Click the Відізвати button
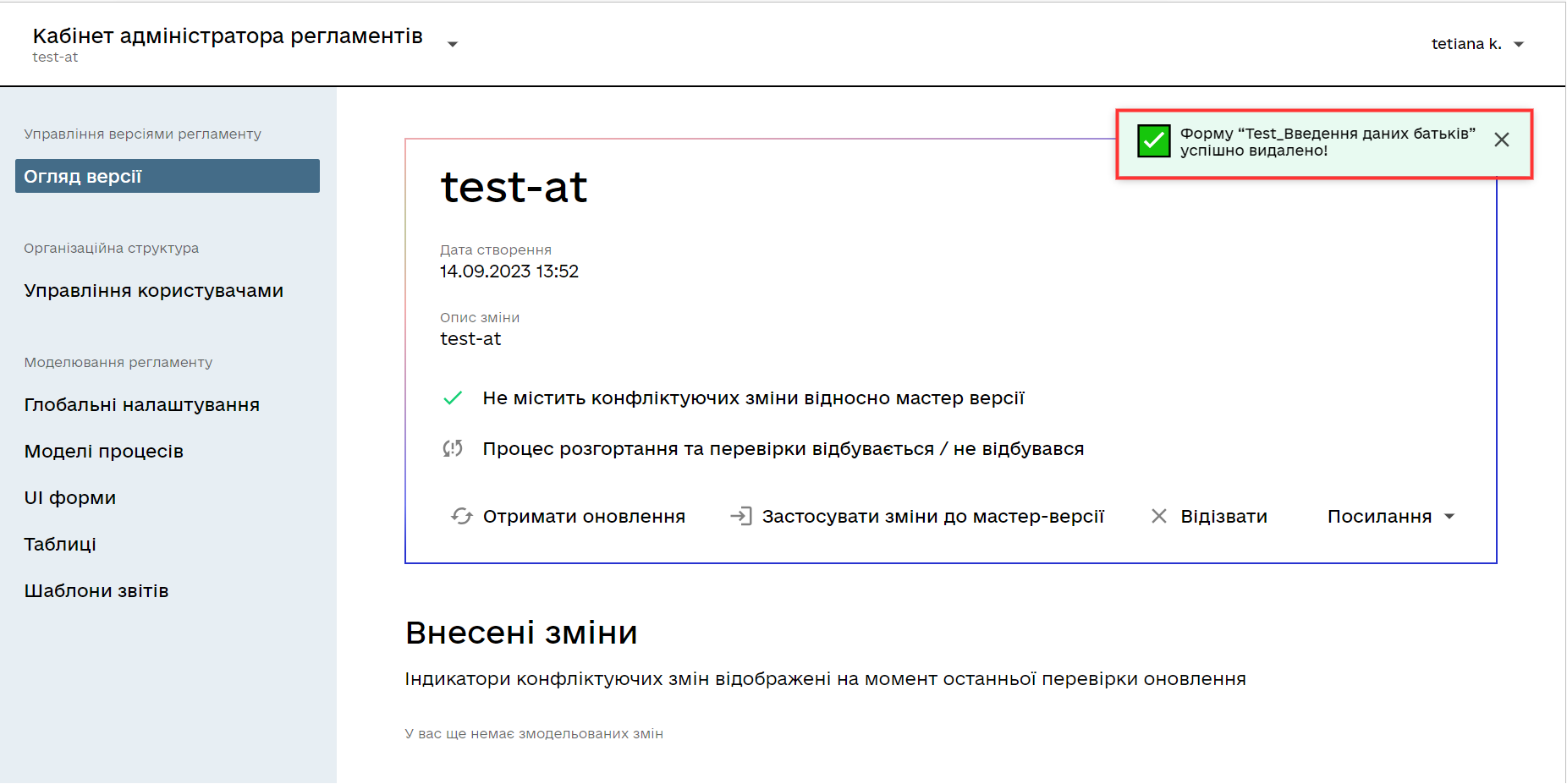This screenshot has height=784, width=1567. click(1223, 517)
